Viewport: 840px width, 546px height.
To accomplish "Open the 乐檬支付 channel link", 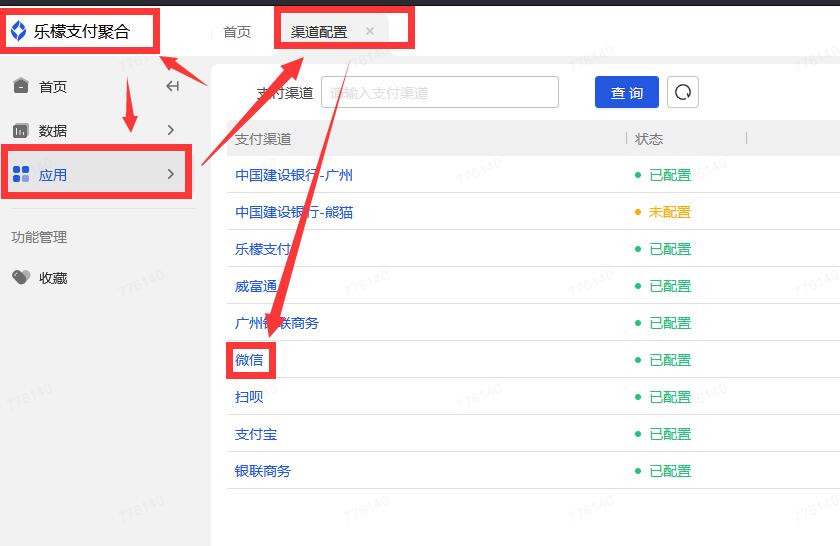I will [x=263, y=249].
